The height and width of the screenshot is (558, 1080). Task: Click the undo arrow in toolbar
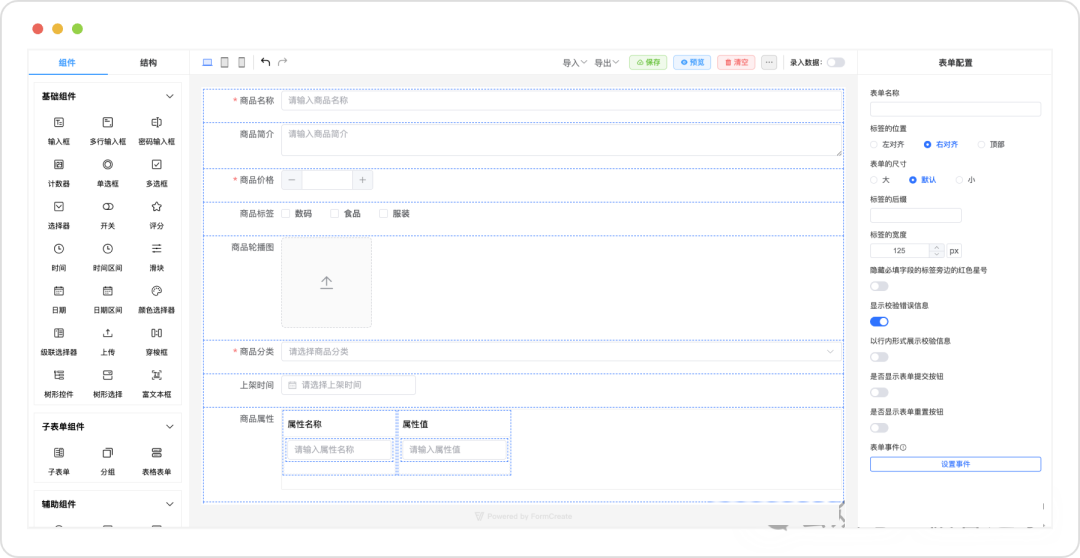[x=265, y=62]
